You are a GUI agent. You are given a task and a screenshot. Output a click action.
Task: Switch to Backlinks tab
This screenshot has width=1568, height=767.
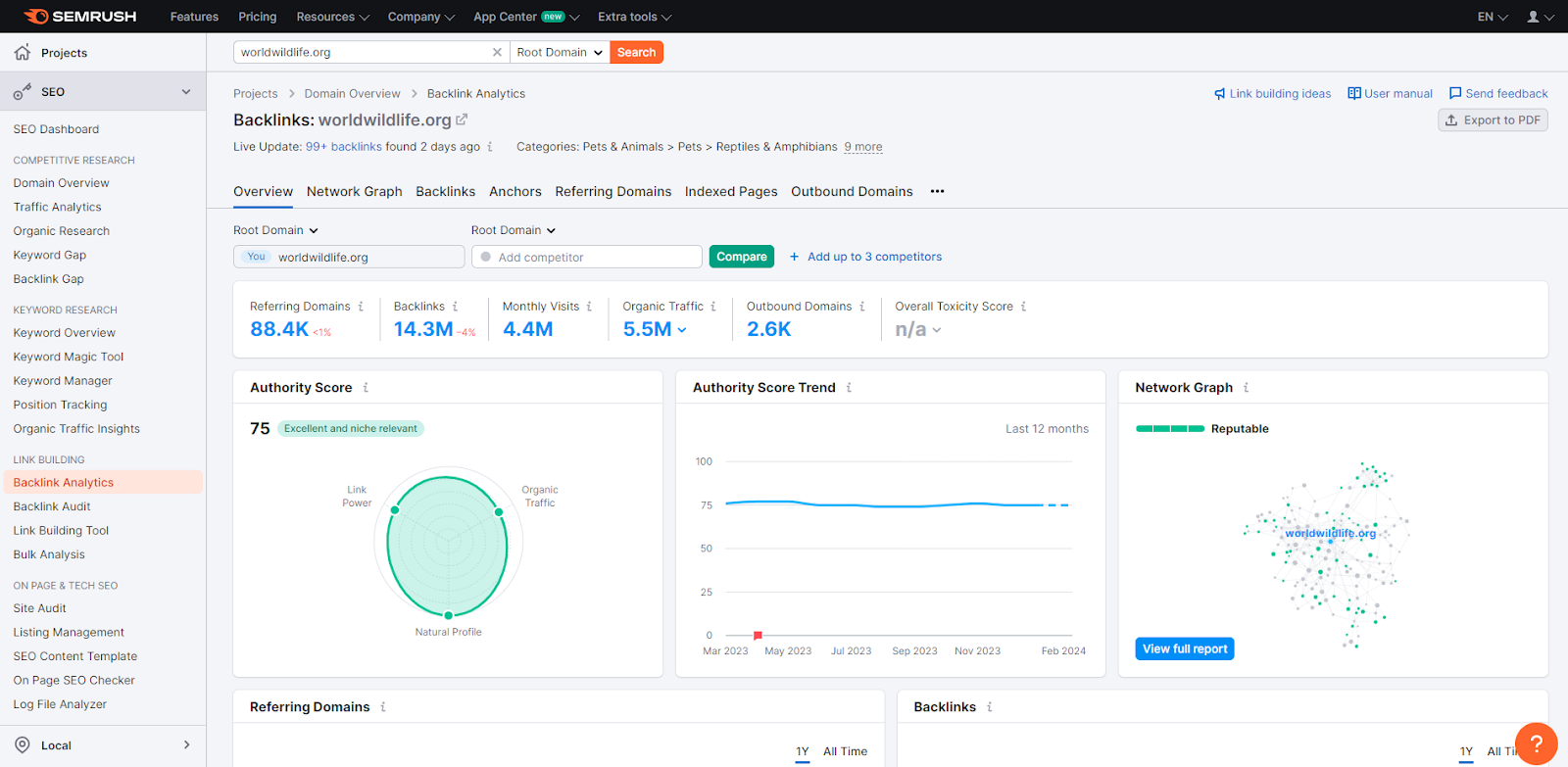pyautogui.click(x=446, y=191)
